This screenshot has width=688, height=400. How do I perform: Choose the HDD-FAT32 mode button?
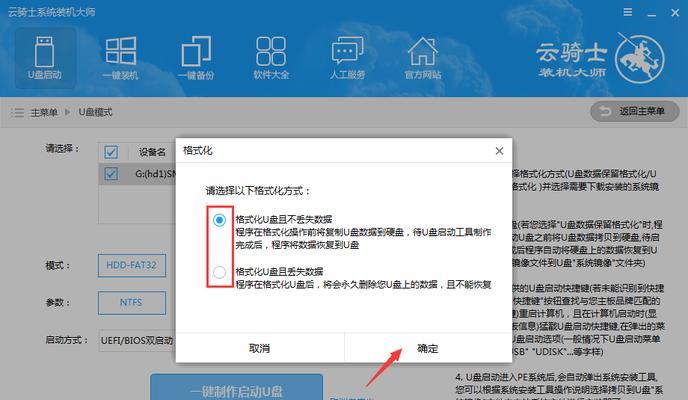pos(132,265)
